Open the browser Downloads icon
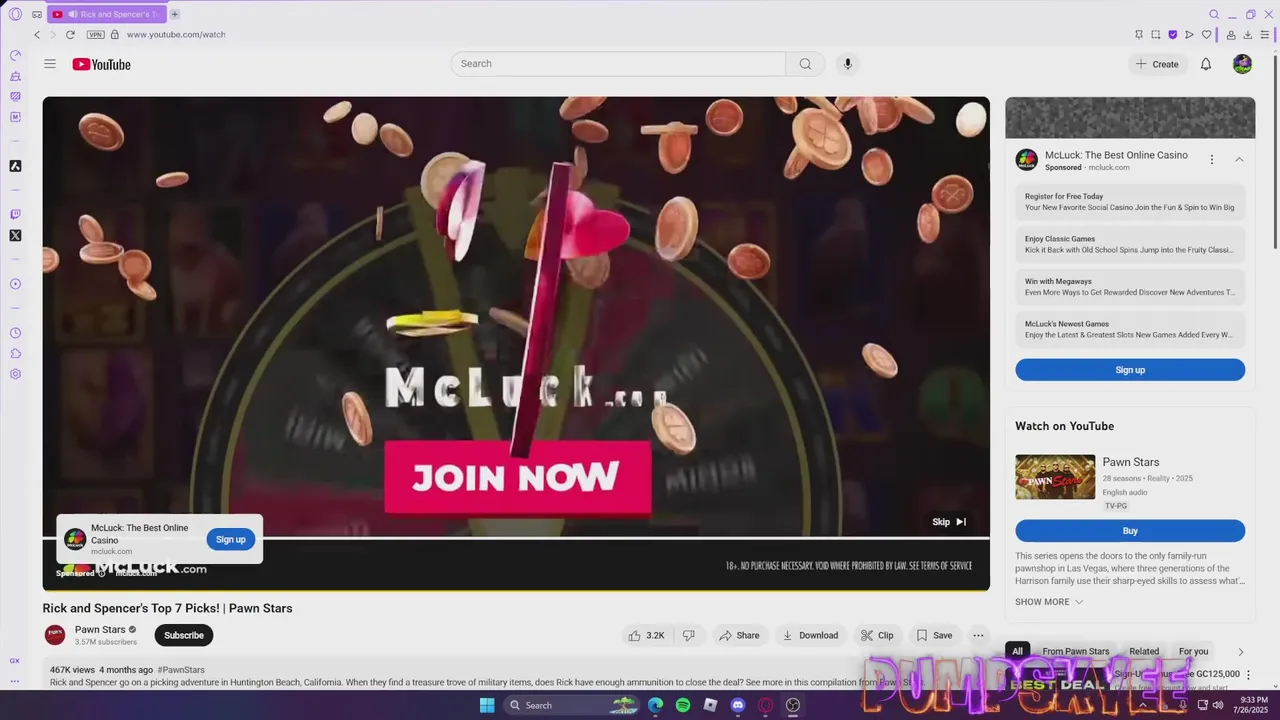Image resolution: width=1280 pixels, height=720 pixels. tap(1248, 34)
